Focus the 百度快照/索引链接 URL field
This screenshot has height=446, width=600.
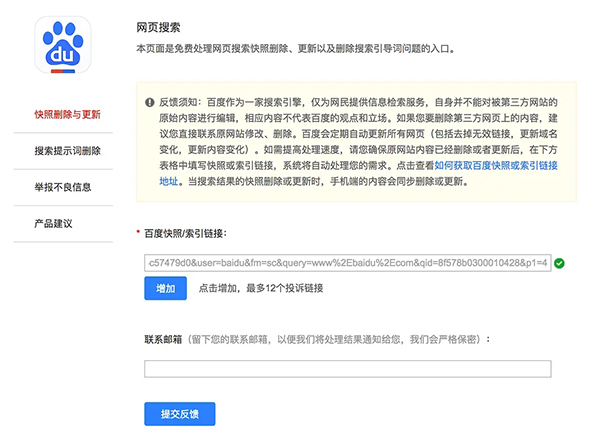[347, 263]
